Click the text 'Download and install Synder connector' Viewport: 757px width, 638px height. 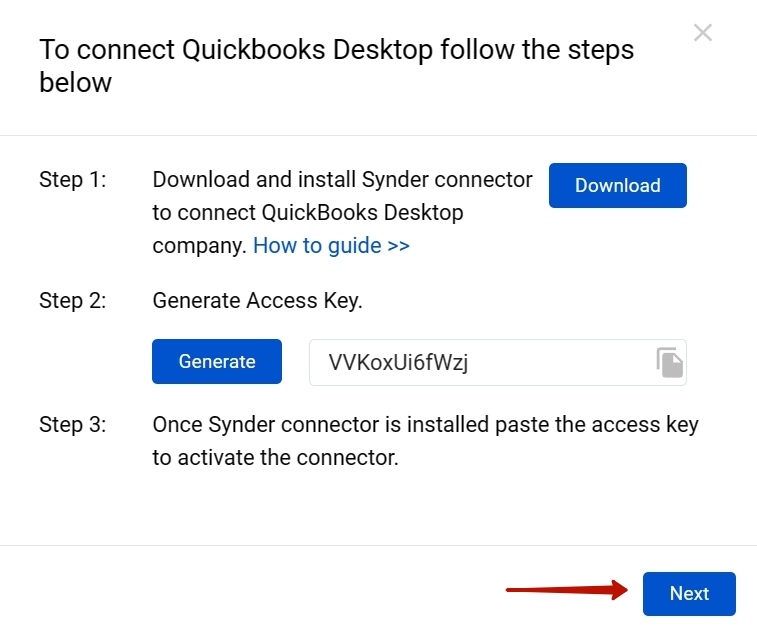tap(342, 180)
